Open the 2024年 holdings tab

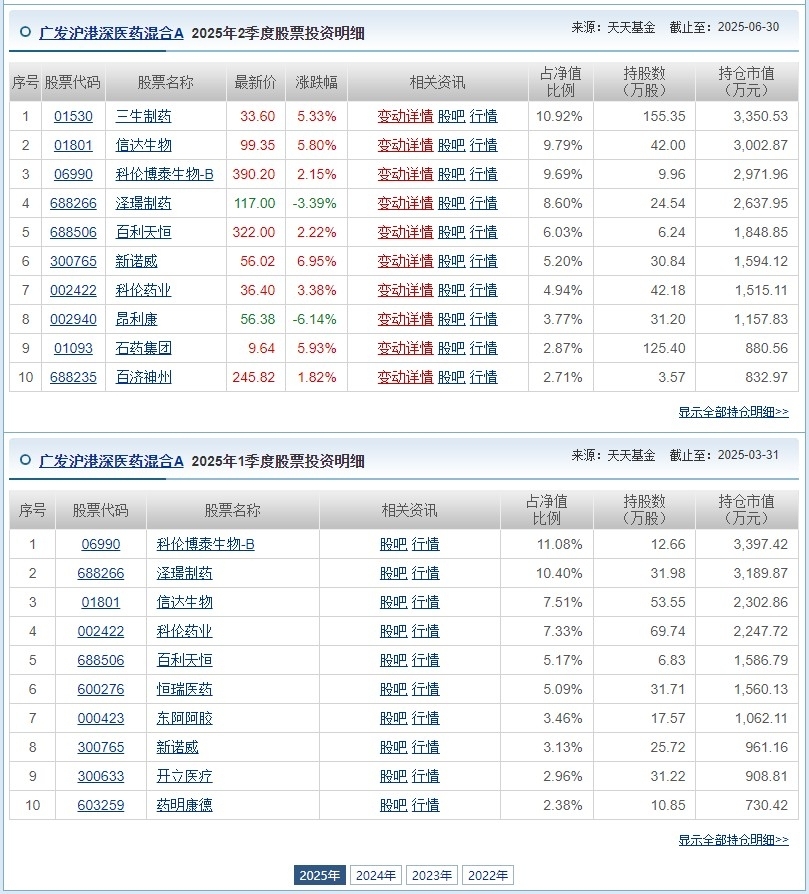376,875
